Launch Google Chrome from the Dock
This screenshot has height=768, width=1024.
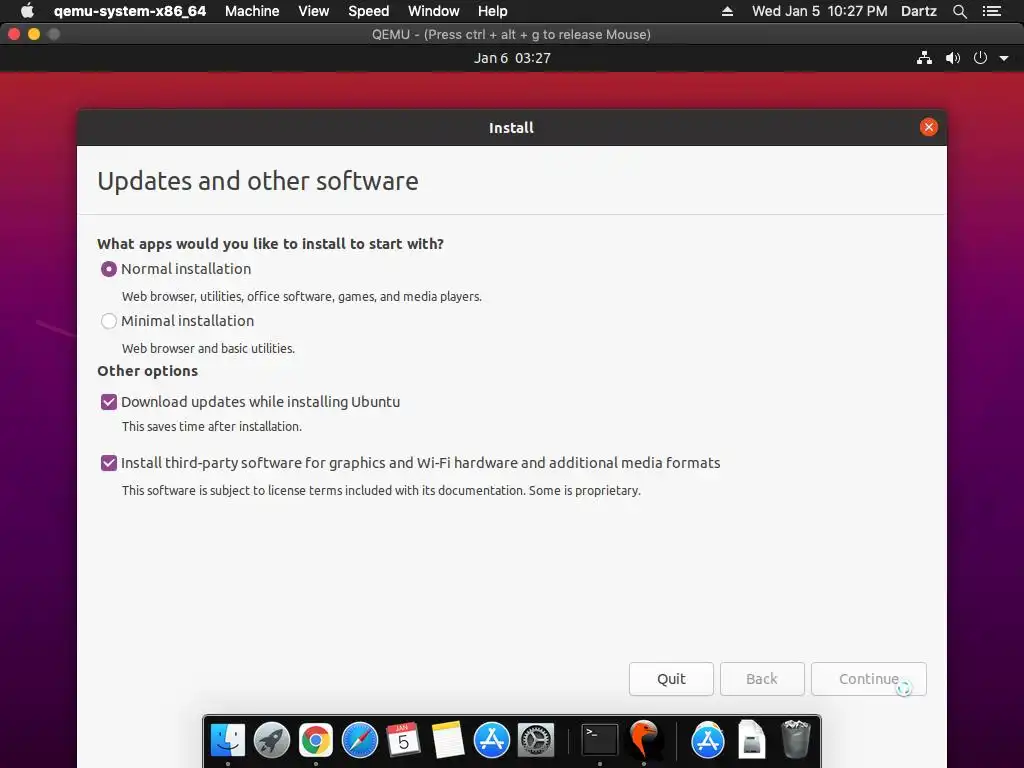click(x=316, y=741)
